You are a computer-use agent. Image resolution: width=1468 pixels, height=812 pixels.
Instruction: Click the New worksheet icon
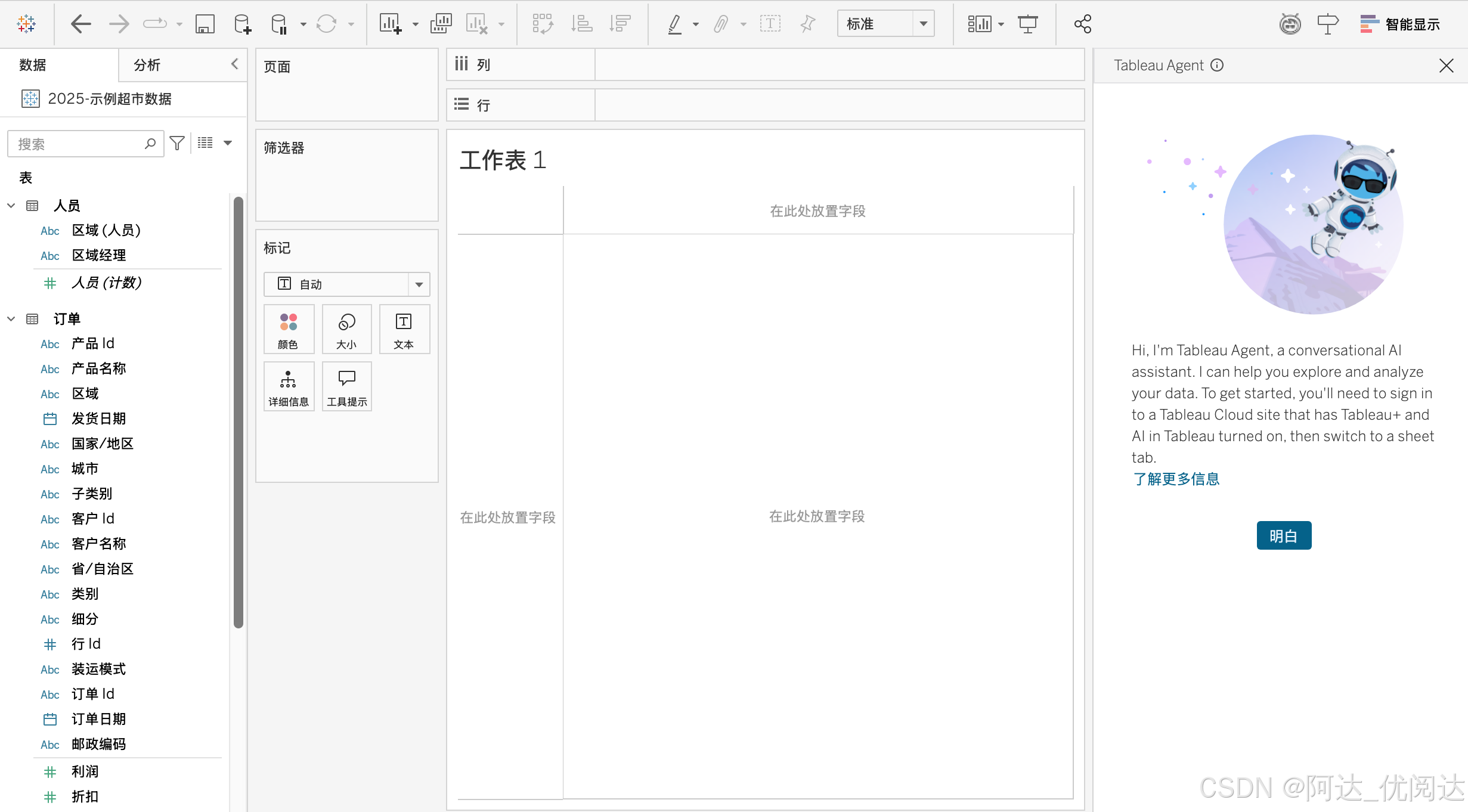click(390, 24)
